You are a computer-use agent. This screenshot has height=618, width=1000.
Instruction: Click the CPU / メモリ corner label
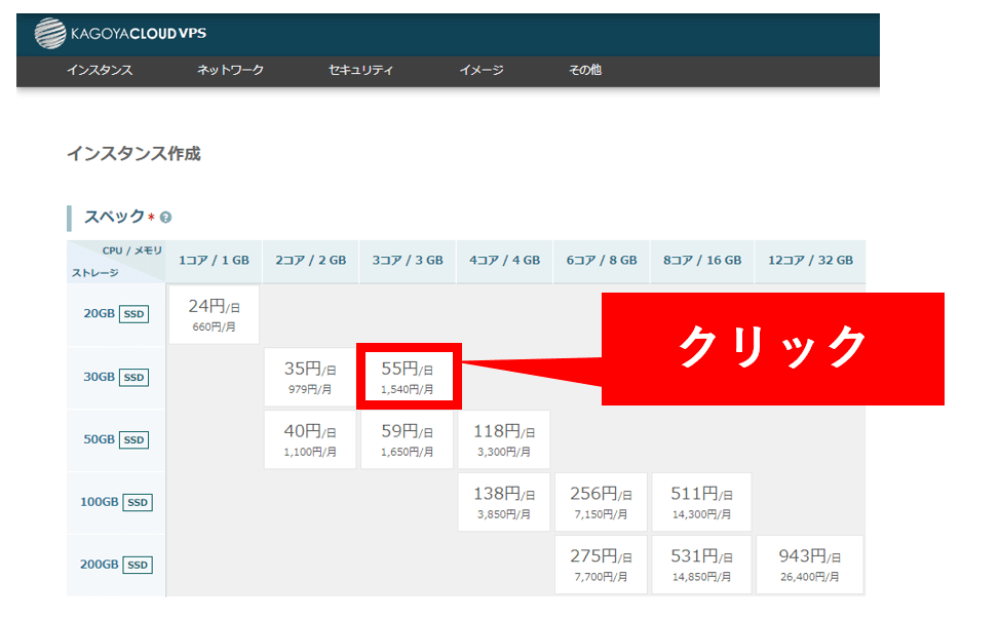[132, 251]
